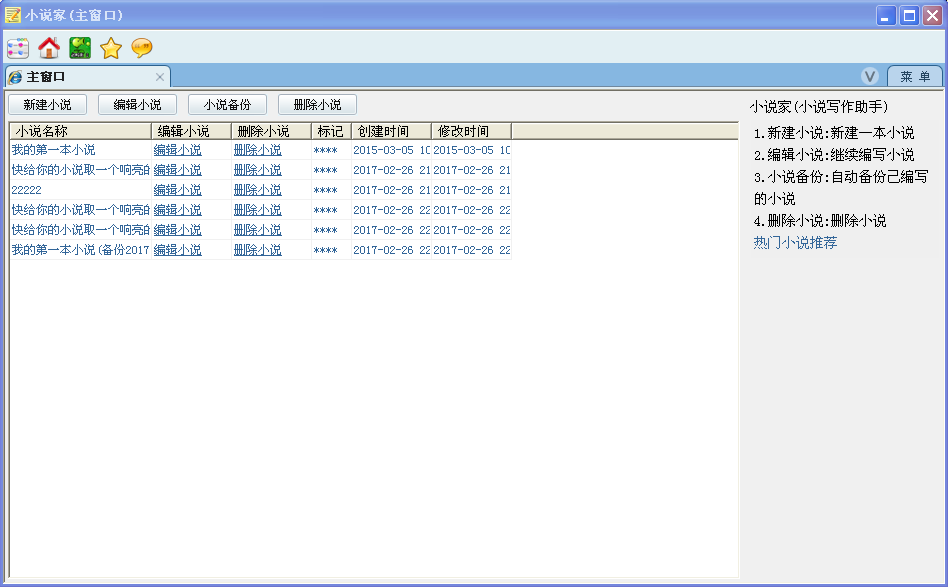Click the 新建小说 button to create novel
Image resolution: width=948 pixels, height=587 pixels.
tap(46, 104)
